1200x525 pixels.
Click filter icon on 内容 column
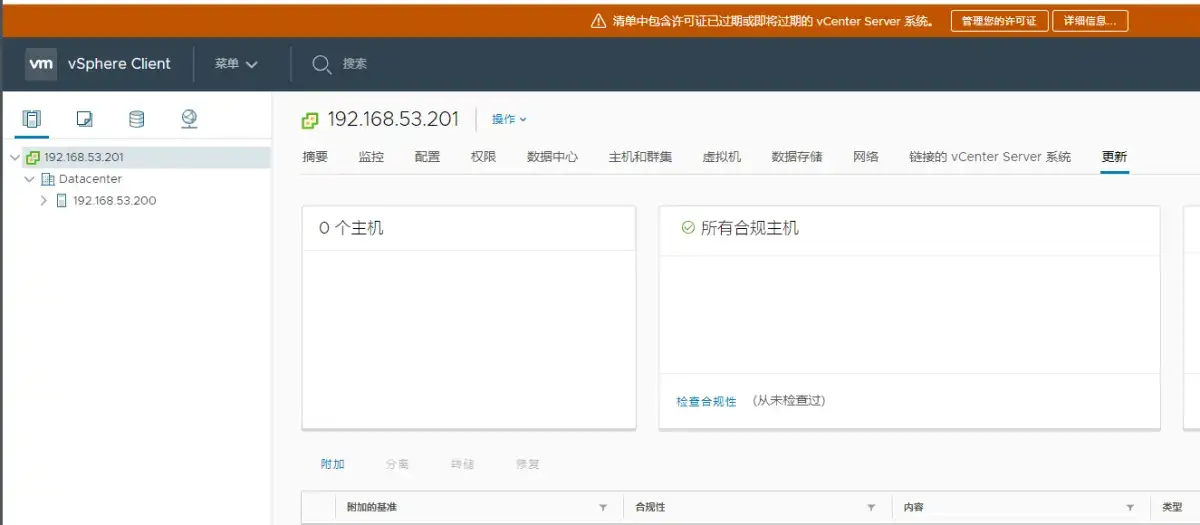(x=1130, y=508)
